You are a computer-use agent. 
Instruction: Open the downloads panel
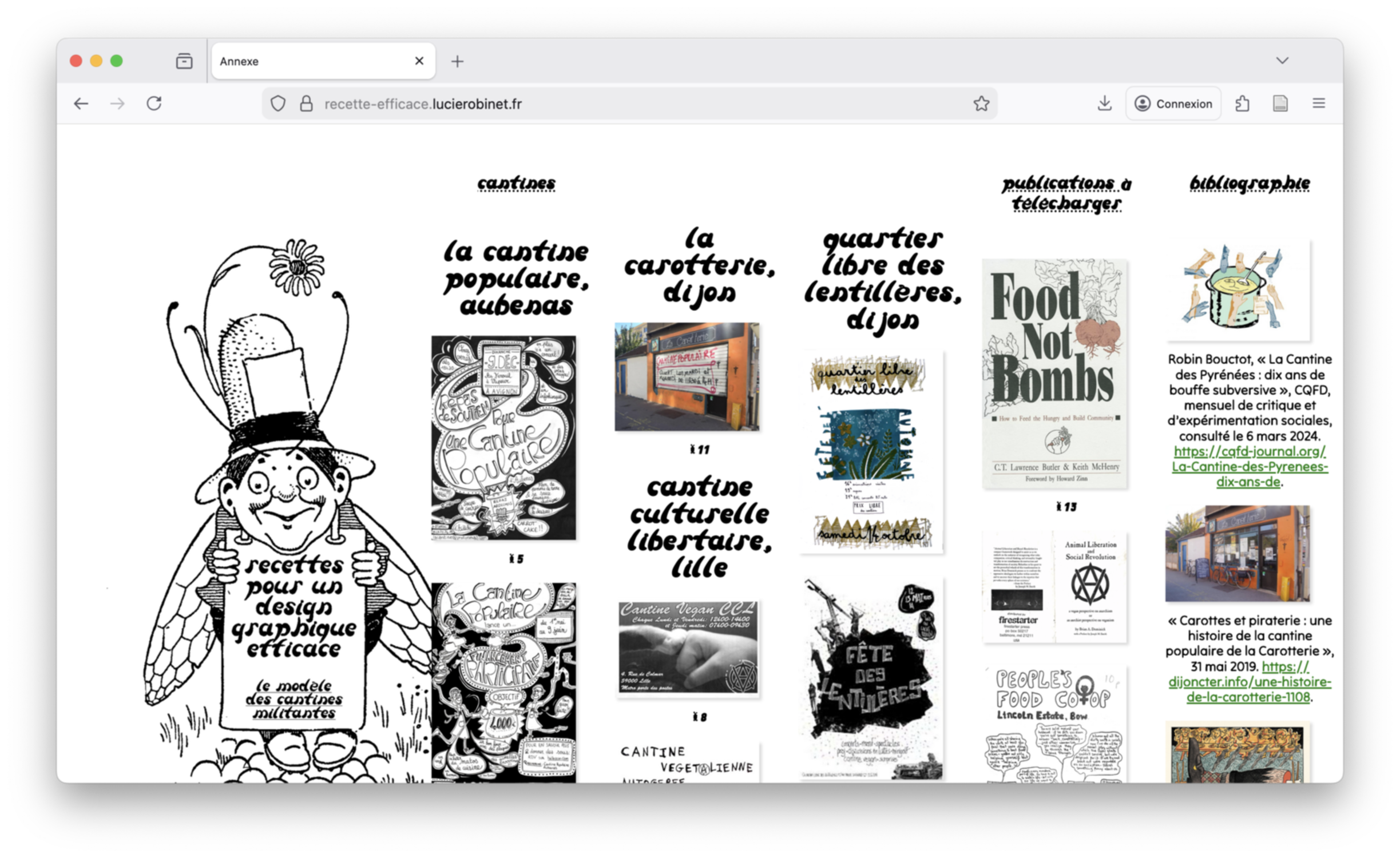click(x=1104, y=104)
